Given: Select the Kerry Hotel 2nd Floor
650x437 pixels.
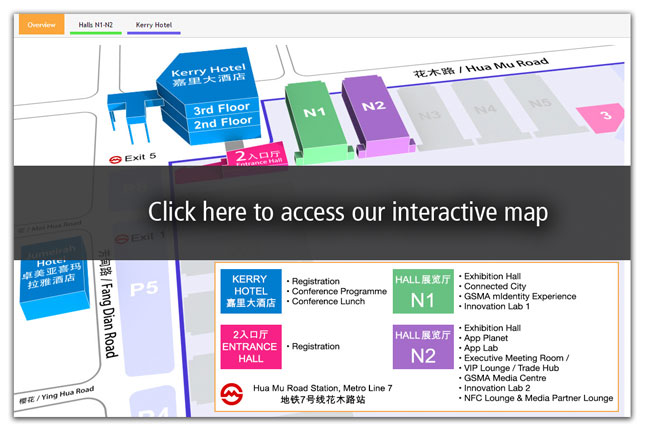Looking at the screenshot, I should 223,123.
